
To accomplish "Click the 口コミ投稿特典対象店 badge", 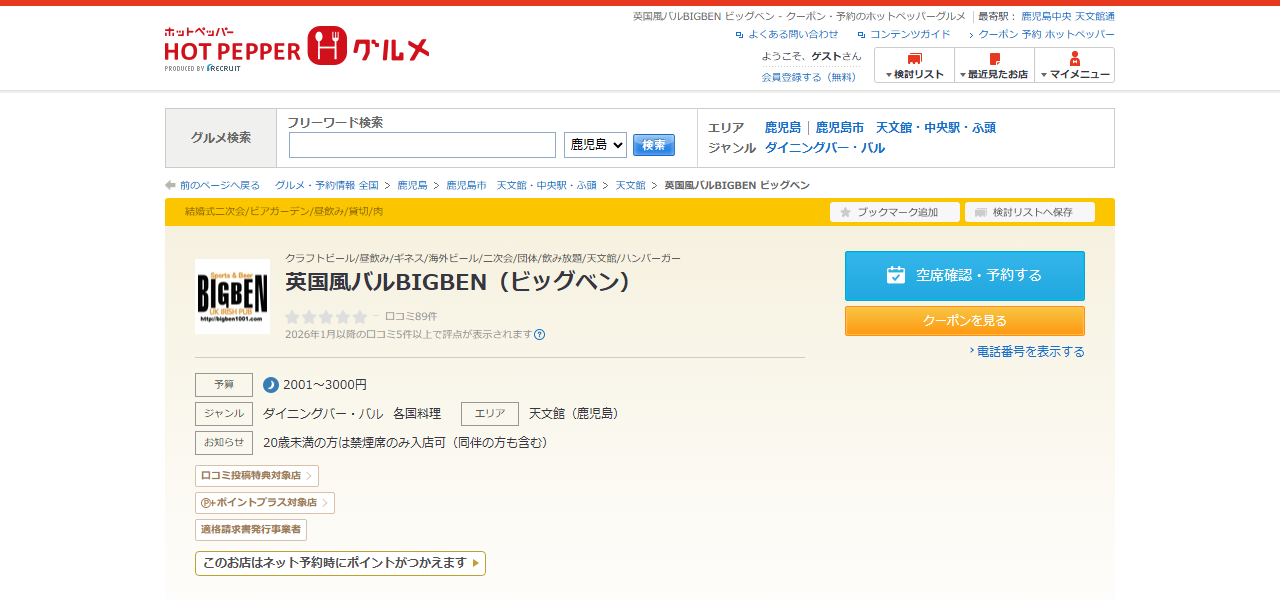I will tap(257, 476).
